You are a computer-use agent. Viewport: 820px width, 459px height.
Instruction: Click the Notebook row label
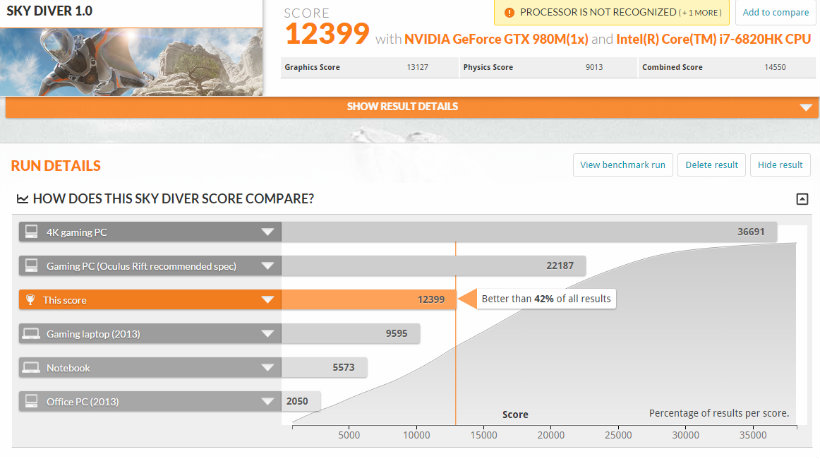click(x=68, y=368)
